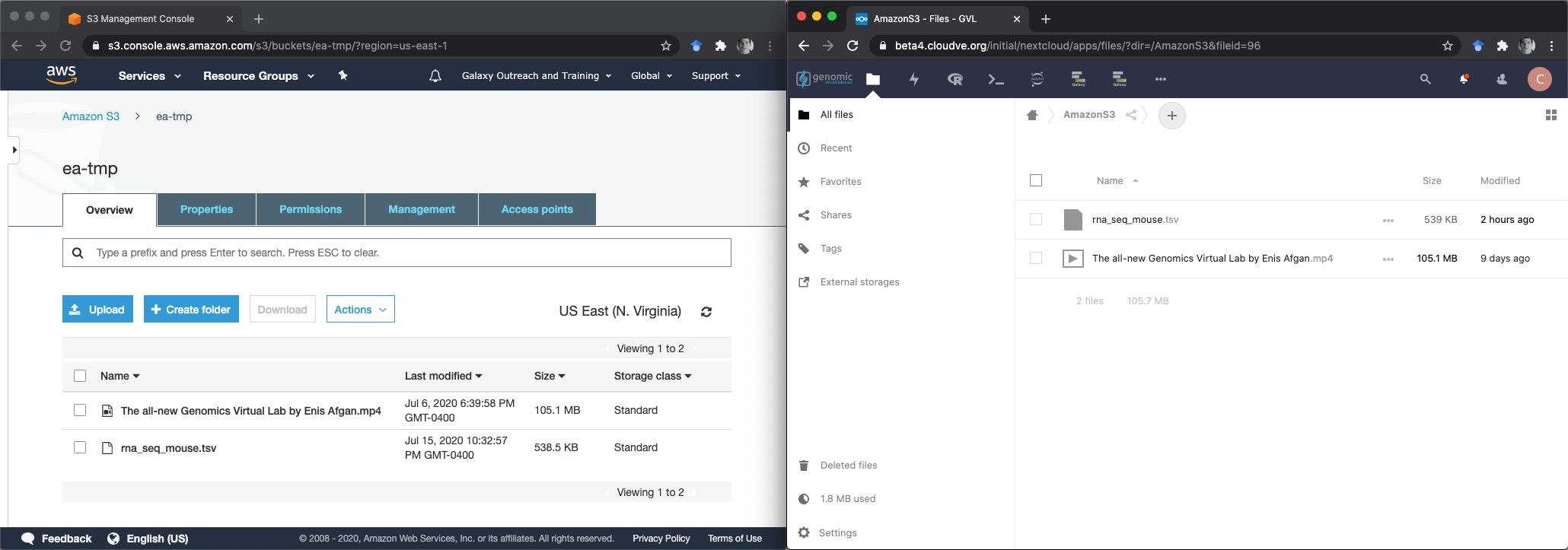Switch to grid view in Nextcloud files
The image size is (1568, 550).
click(x=1551, y=115)
